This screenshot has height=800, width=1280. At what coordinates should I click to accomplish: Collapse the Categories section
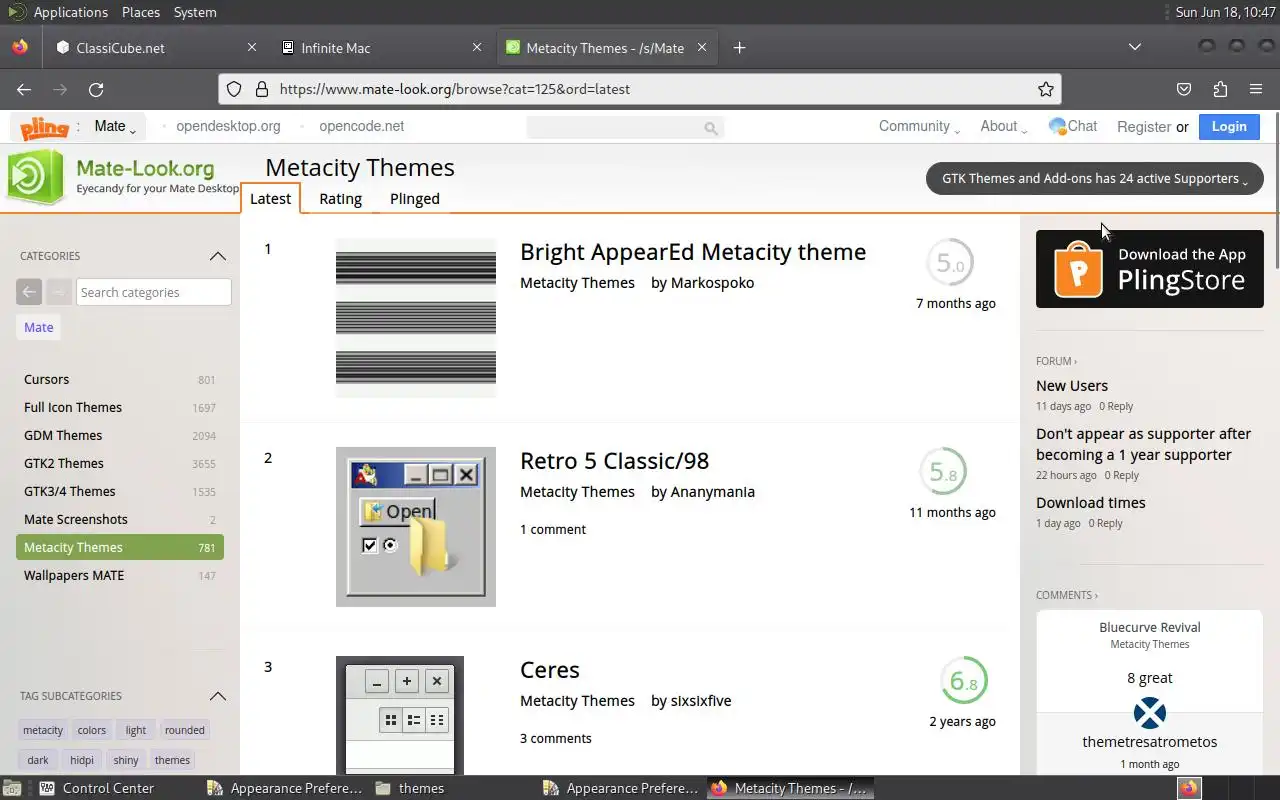point(218,256)
